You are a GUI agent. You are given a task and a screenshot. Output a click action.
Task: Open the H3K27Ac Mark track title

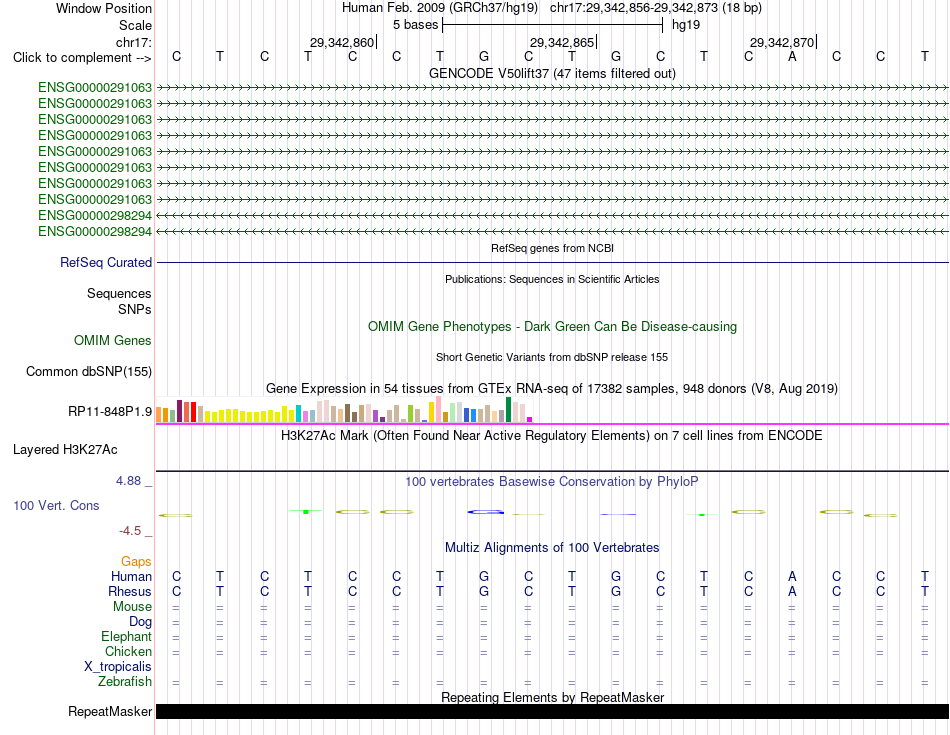coord(552,436)
